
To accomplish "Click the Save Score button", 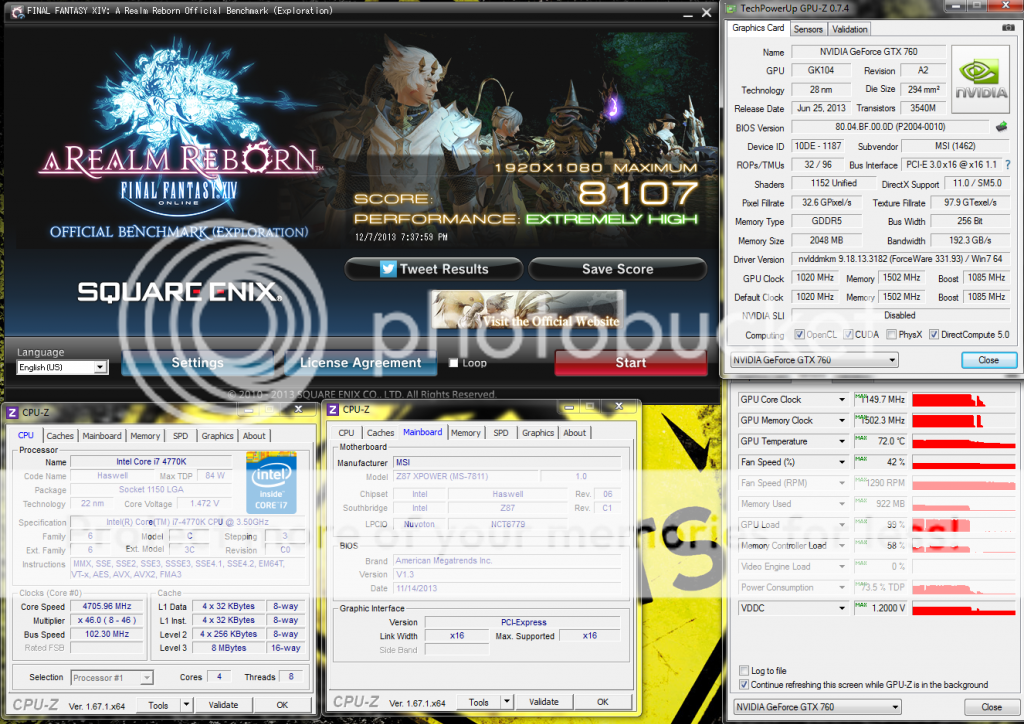I will (x=617, y=269).
